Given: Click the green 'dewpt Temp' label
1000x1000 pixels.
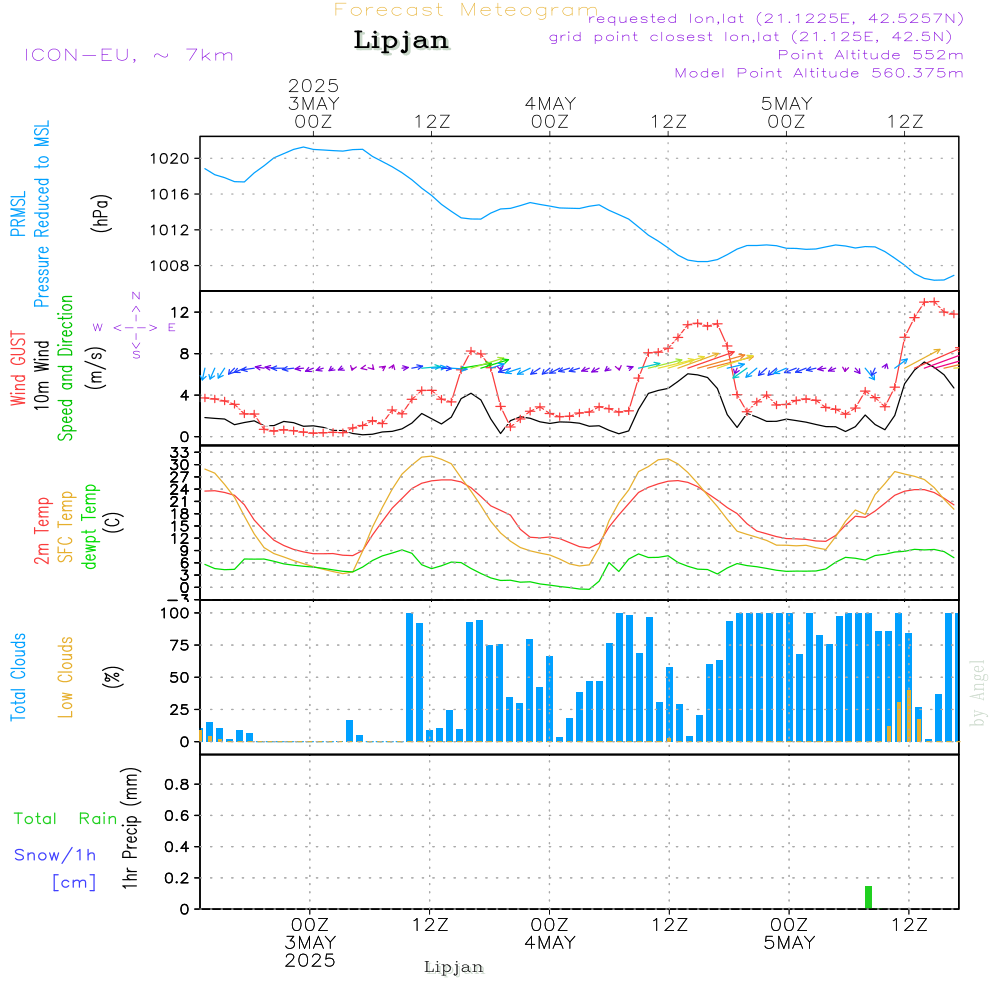Looking at the screenshot, I should click(x=89, y=526).
